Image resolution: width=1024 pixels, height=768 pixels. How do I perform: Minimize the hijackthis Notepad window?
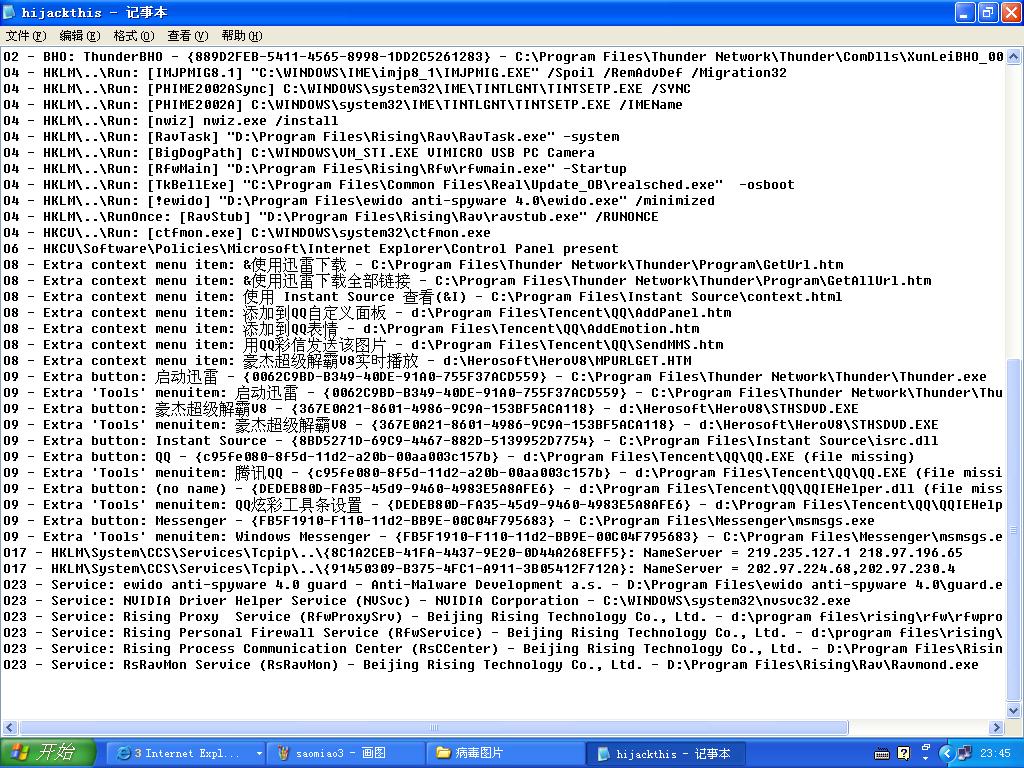pos(965,12)
